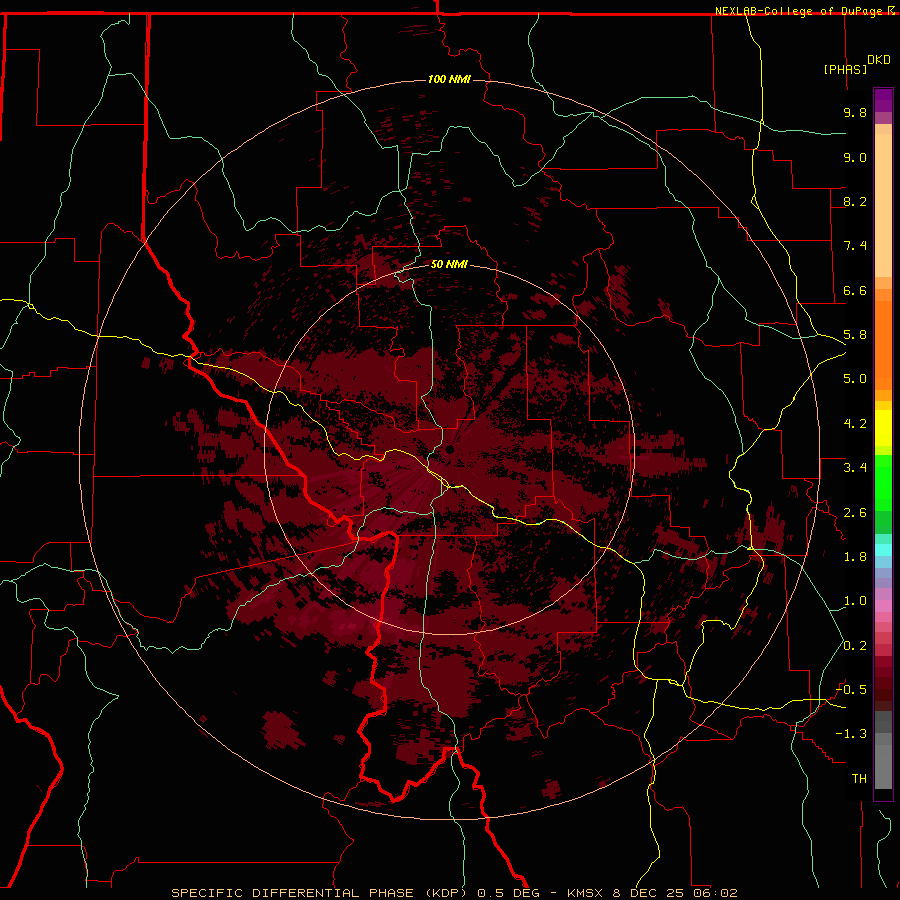The image size is (900, 900).
Task: Select the 50 NMI range ring label
Action: (449, 264)
